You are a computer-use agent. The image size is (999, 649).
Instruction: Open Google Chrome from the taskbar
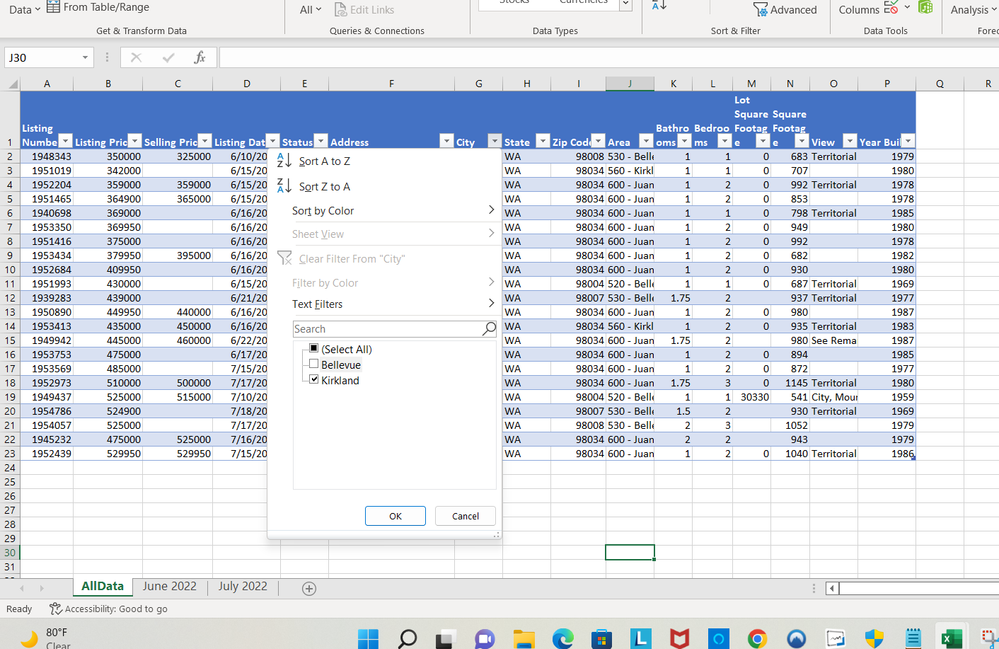coord(757,638)
